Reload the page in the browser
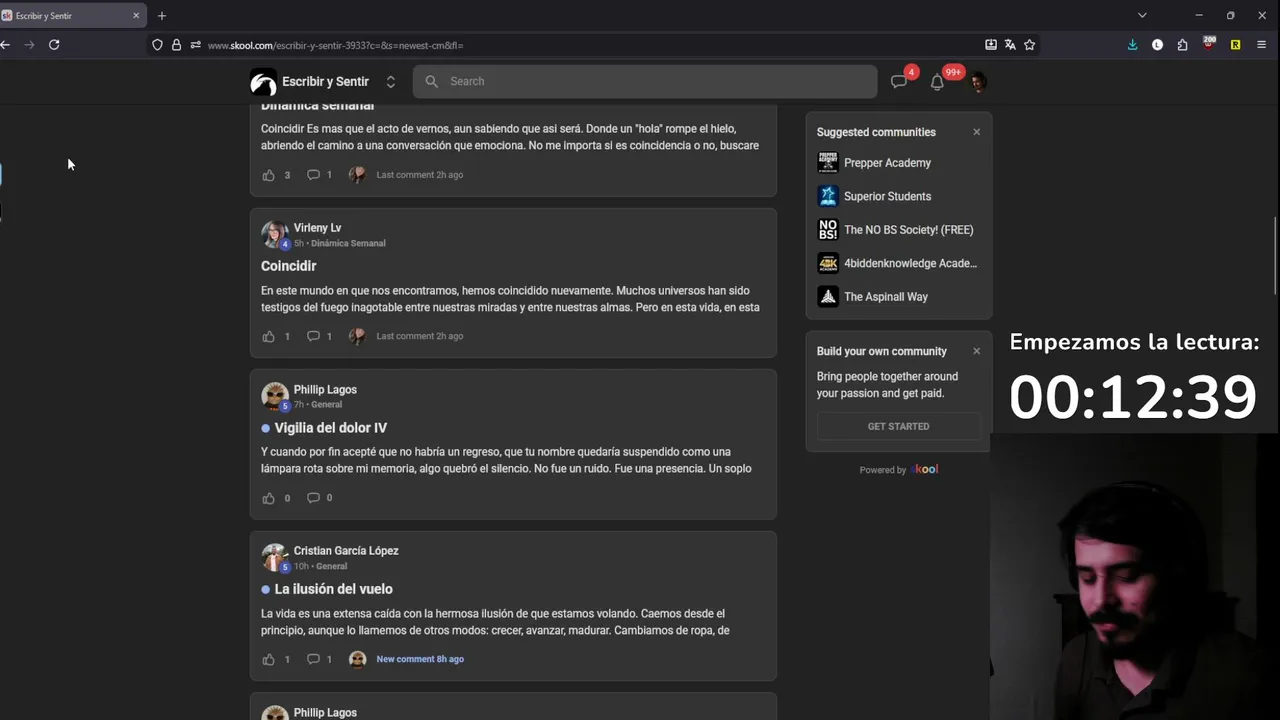1280x720 pixels. (x=54, y=45)
